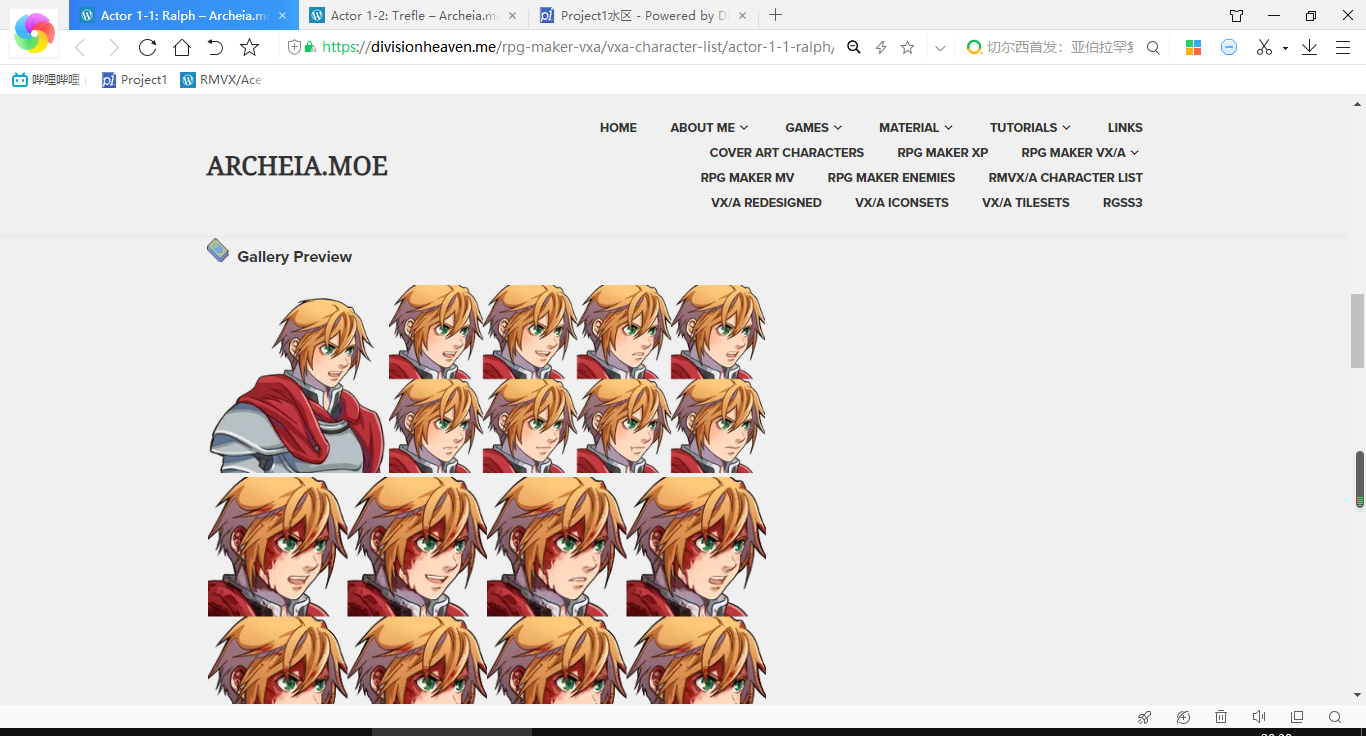Screen dimensions: 1366x736
Task: Click the ARCHEIA.MOE site title
Action: tap(297, 166)
